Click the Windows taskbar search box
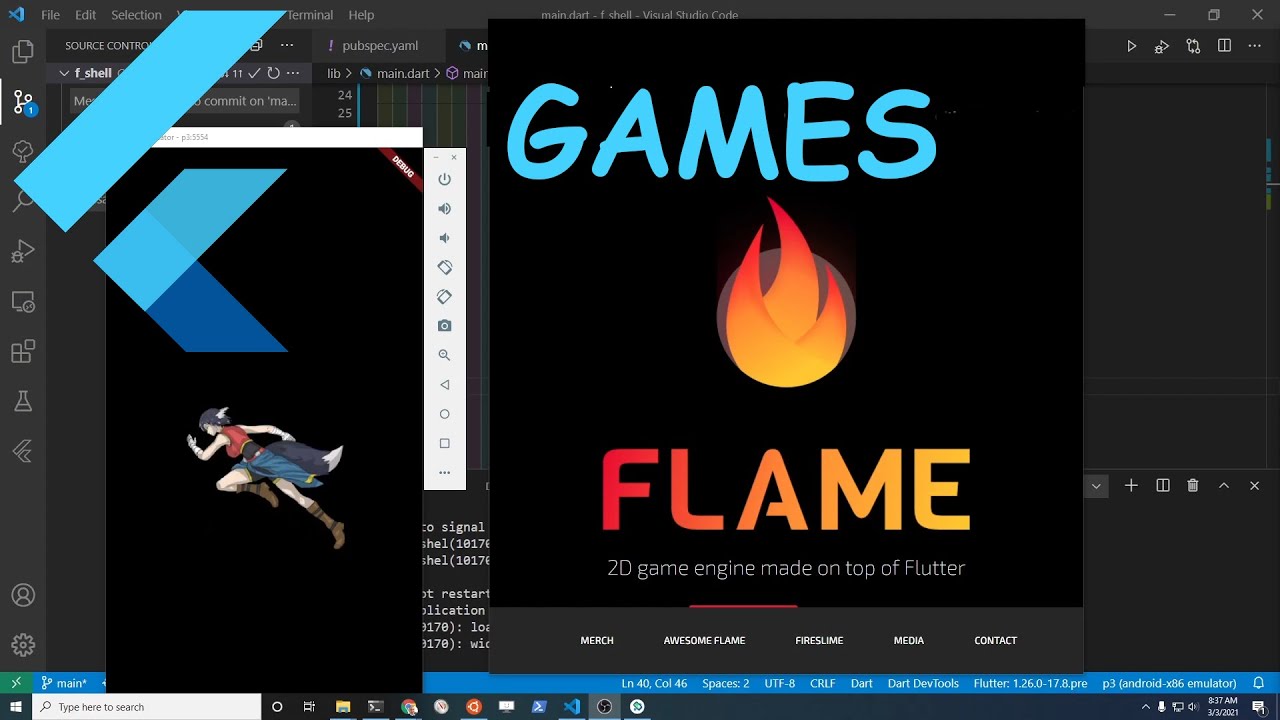Image resolution: width=1280 pixels, height=720 pixels. 148,707
